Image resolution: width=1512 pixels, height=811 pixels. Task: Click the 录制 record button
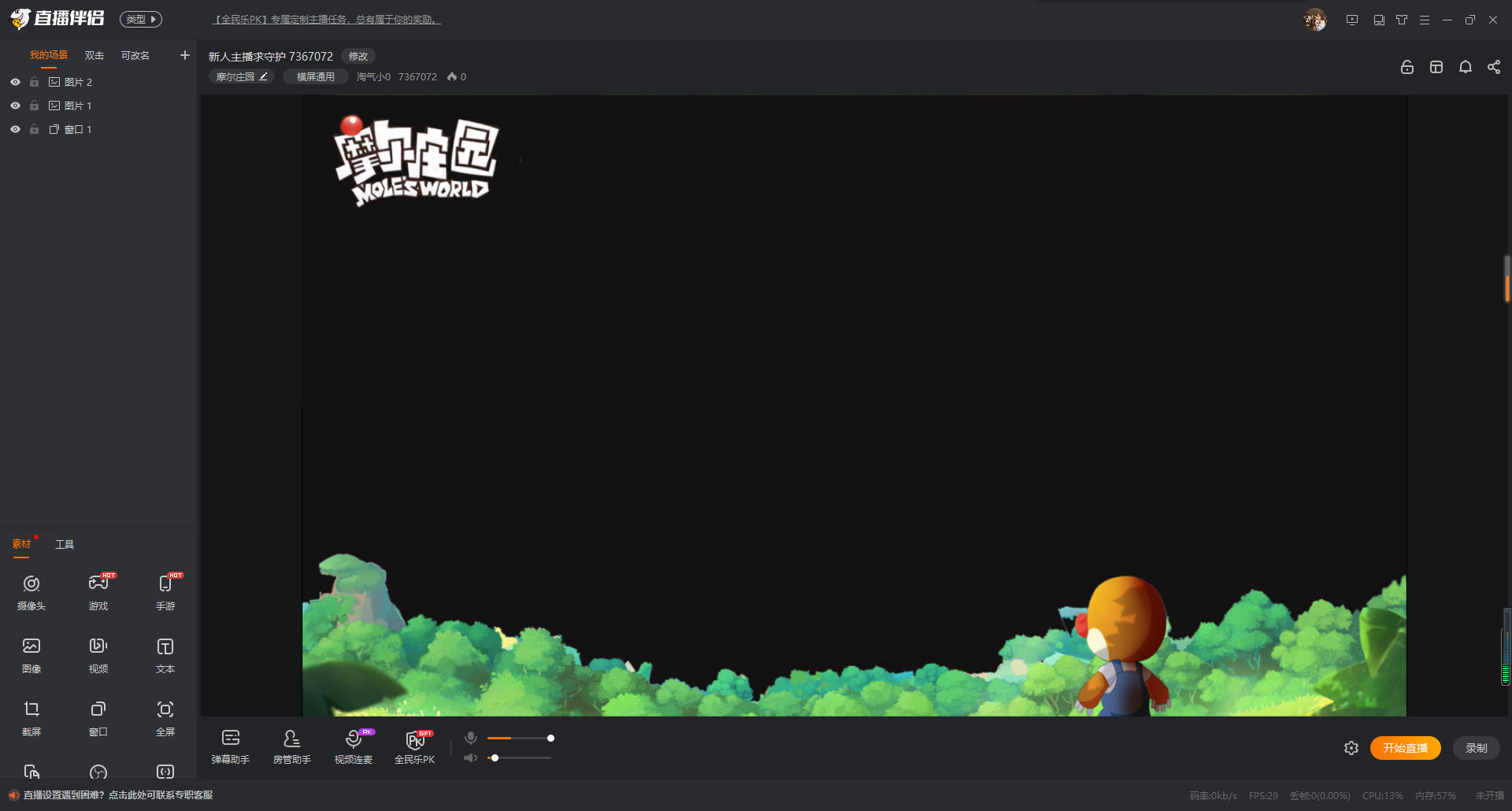click(x=1477, y=748)
